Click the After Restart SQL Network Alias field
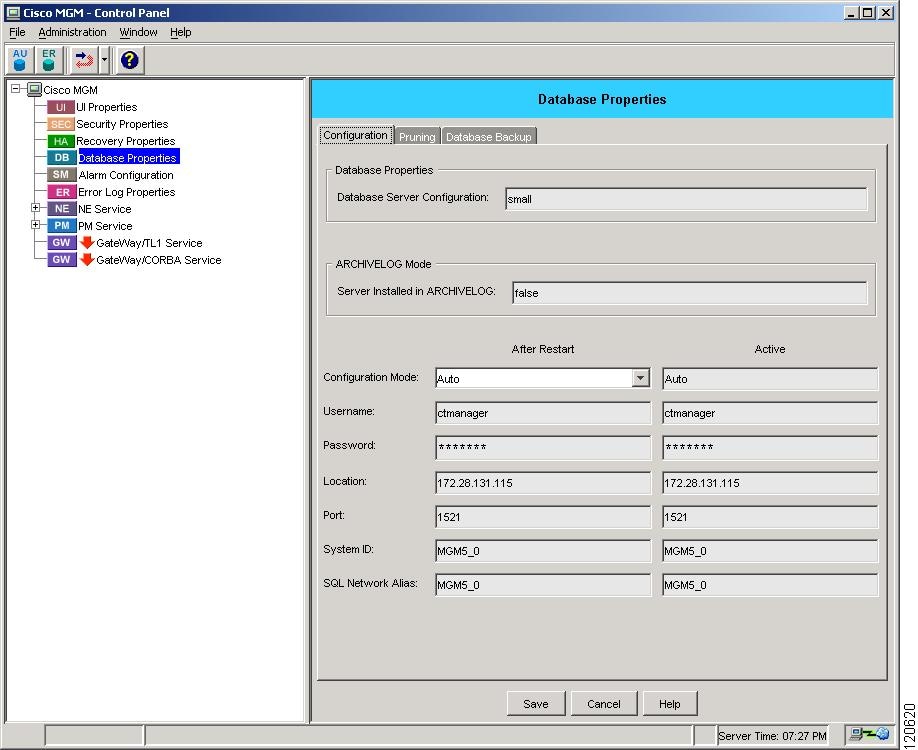Viewport: 918px width, 750px height. (542, 585)
